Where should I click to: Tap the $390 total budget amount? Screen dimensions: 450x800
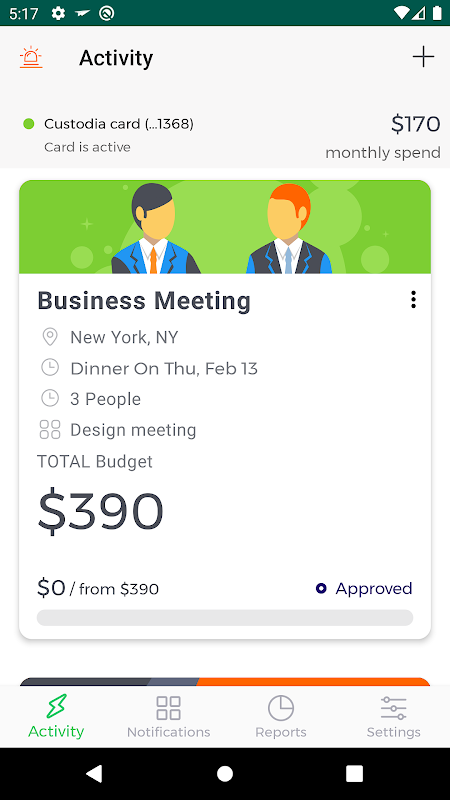[x=101, y=510]
